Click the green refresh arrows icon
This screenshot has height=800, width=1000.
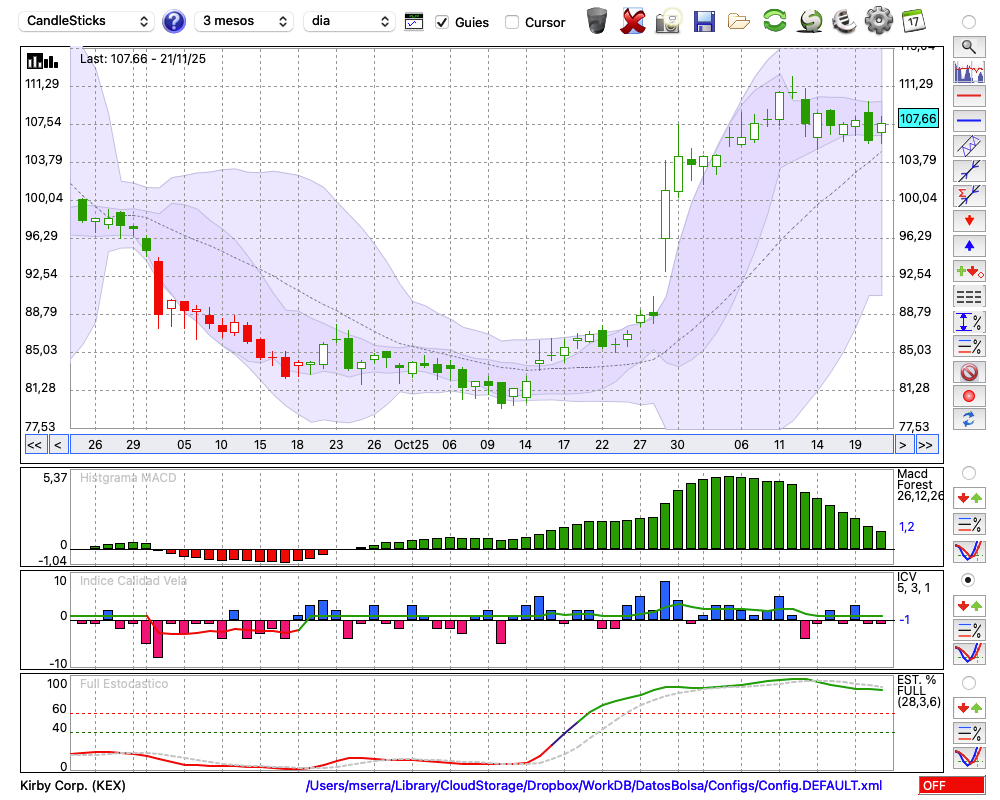coord(774,21)
